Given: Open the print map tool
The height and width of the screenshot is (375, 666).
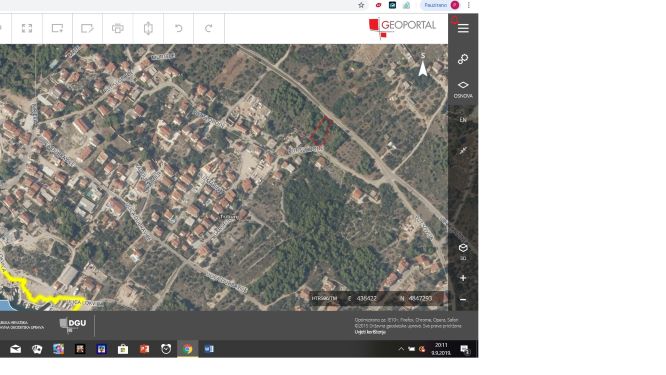Looking at the screenshot, I should [118, 28].
